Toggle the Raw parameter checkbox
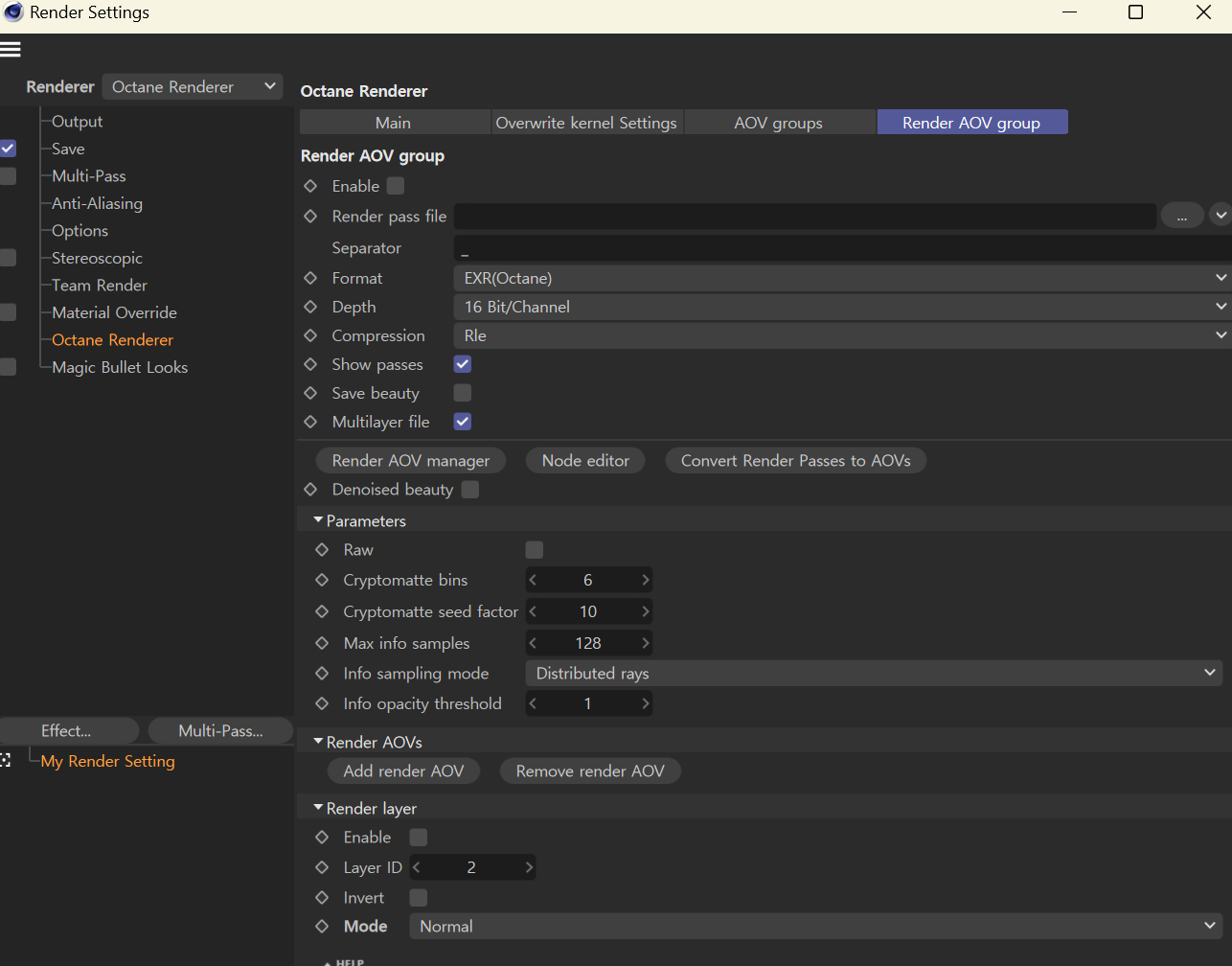 coord(535,550)
